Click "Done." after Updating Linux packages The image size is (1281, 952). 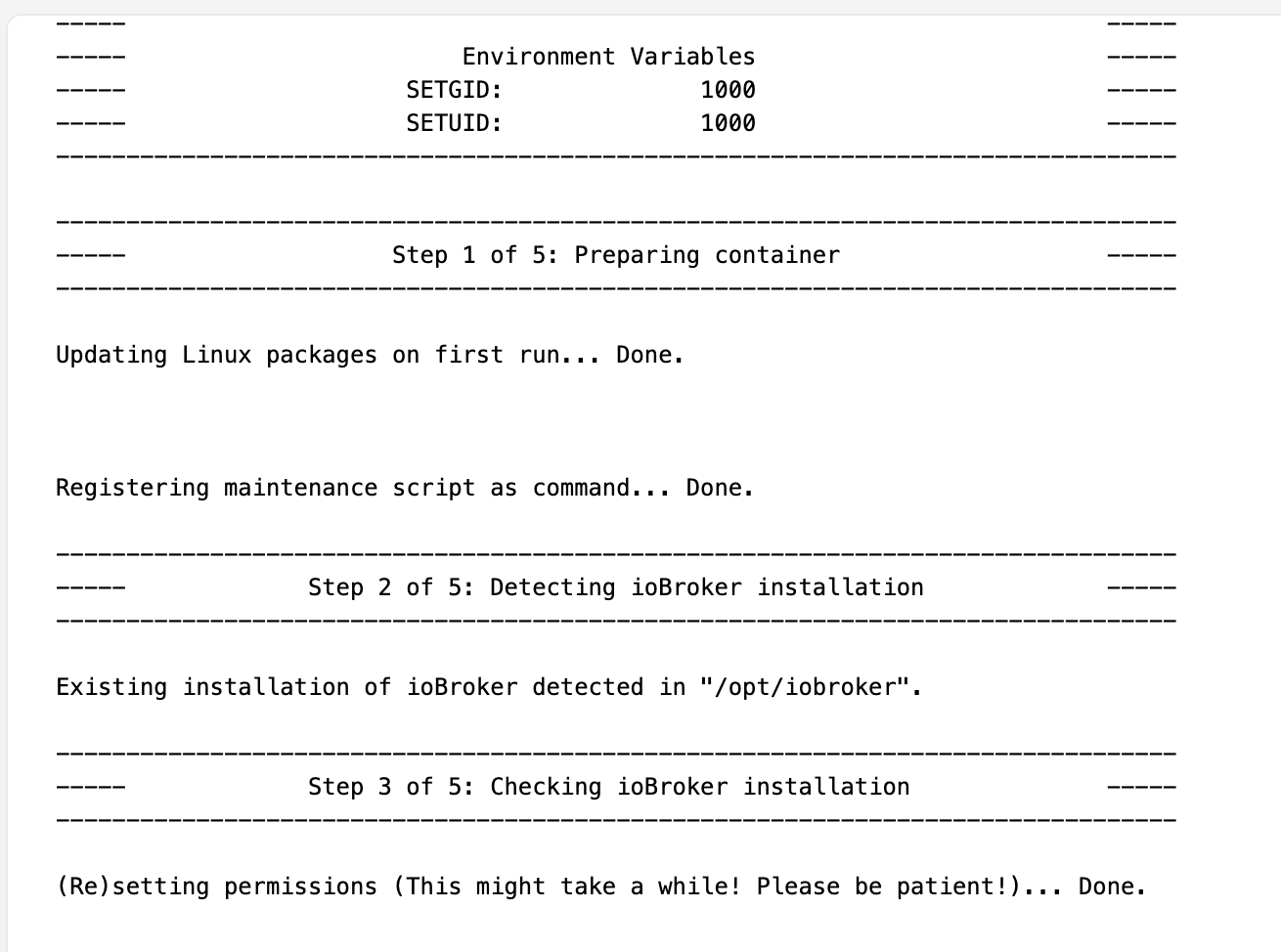(x=649, y=355)
